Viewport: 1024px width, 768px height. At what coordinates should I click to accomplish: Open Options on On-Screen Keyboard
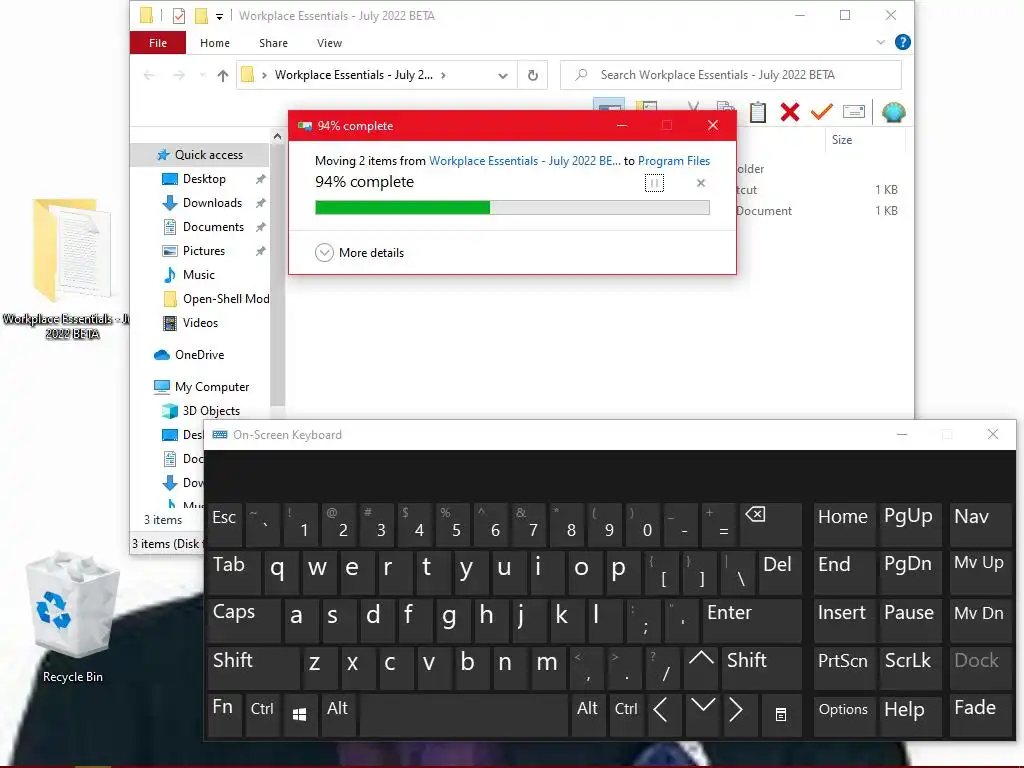click(x=843, y=715)
